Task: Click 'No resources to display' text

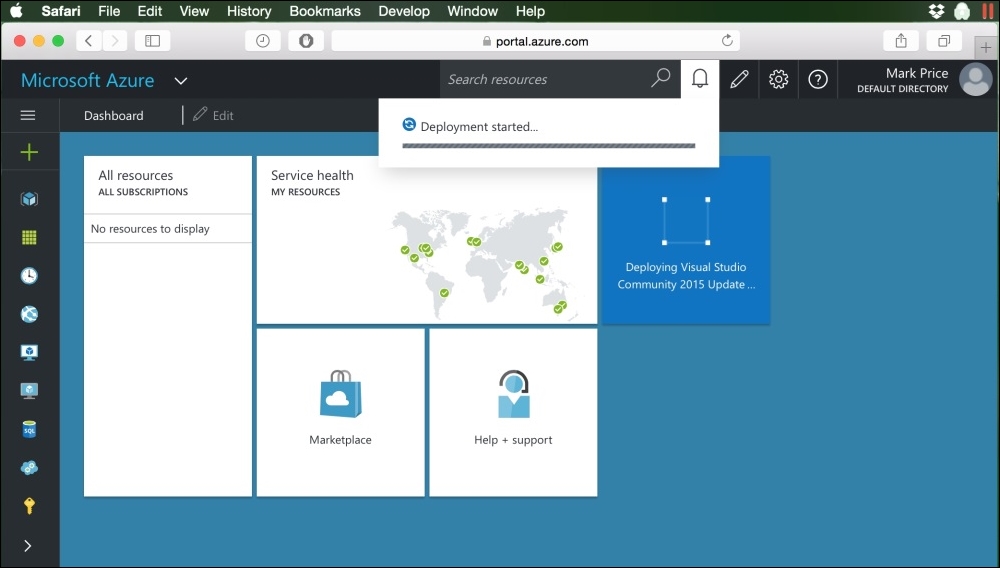Action: tap(150, 228)
